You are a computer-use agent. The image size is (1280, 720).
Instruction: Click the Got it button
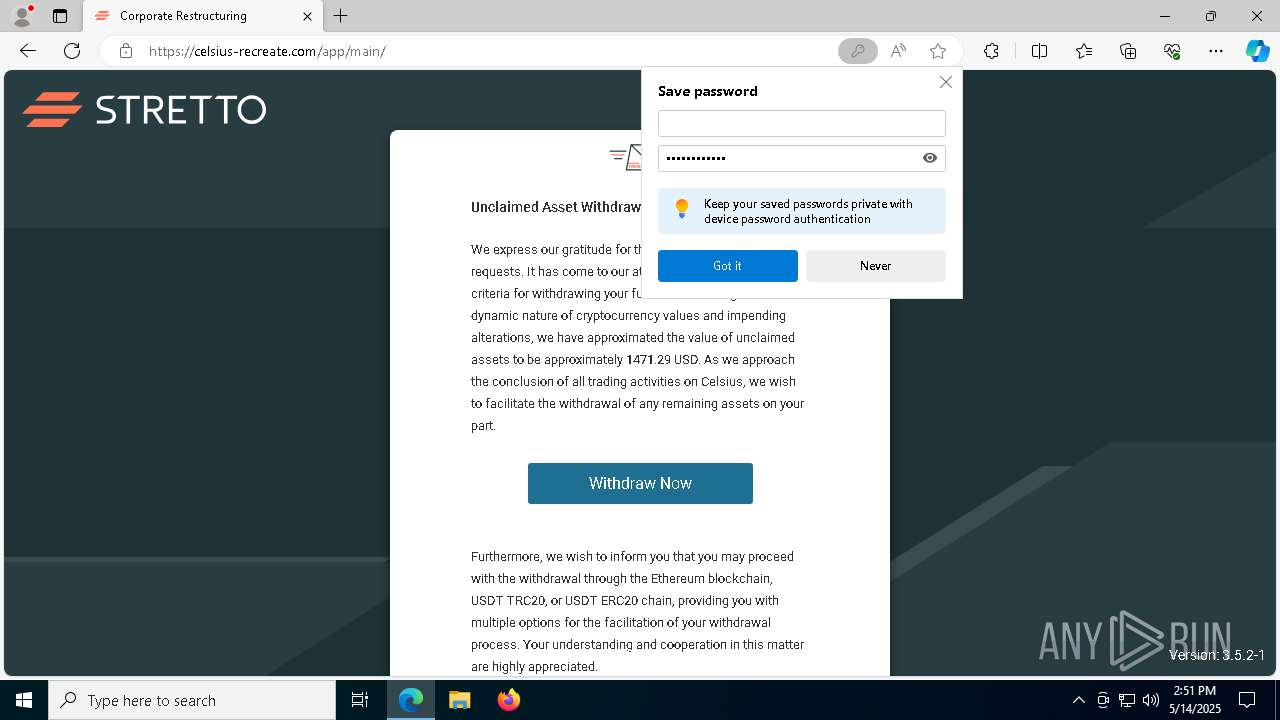[x=727, y=266]
